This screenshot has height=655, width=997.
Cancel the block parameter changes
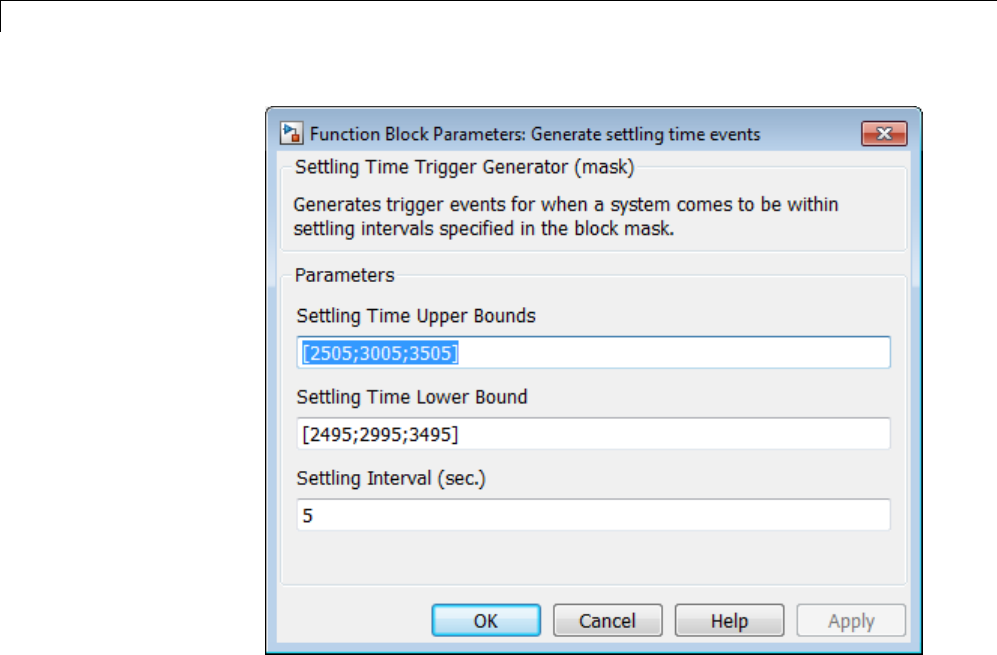(607, 620)
